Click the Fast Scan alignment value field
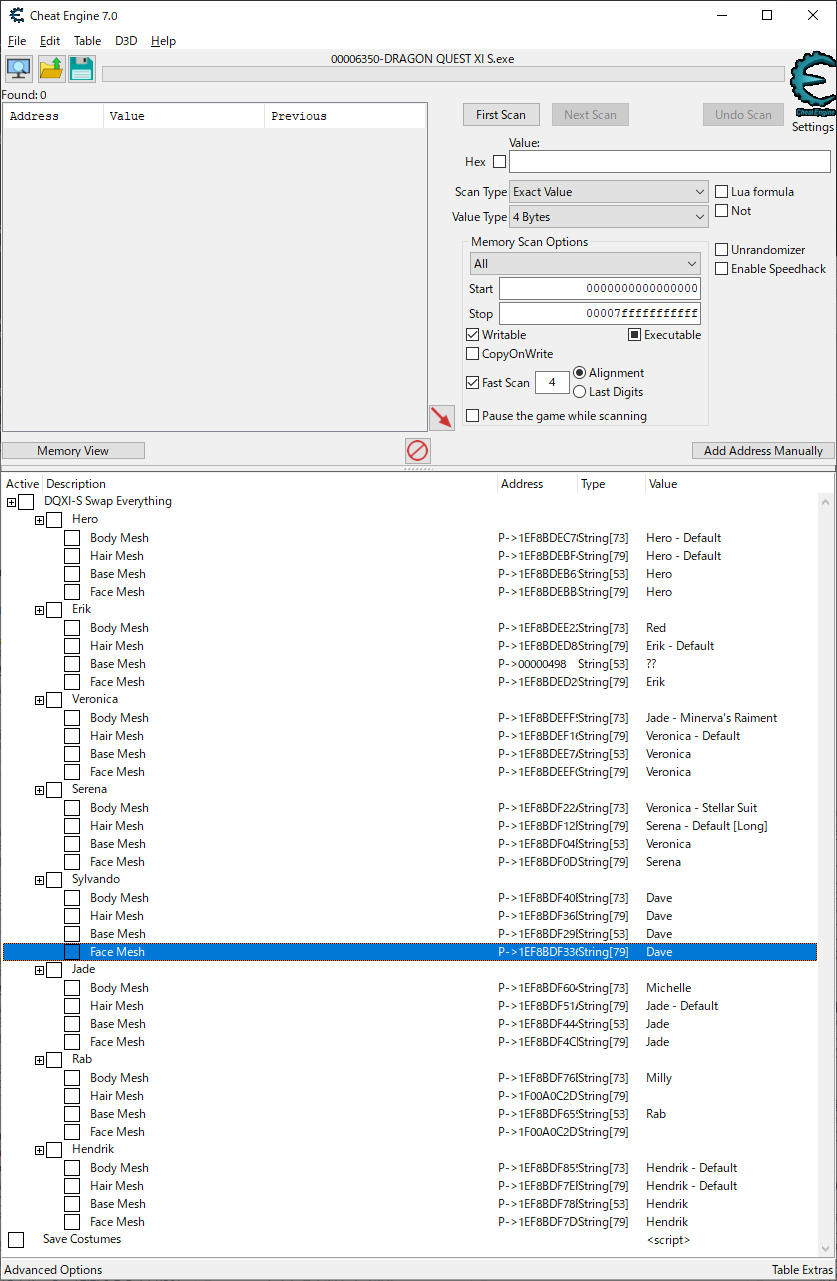This screenshot has height=1281, width=837. pyautogui.click(x=552, y=383)
